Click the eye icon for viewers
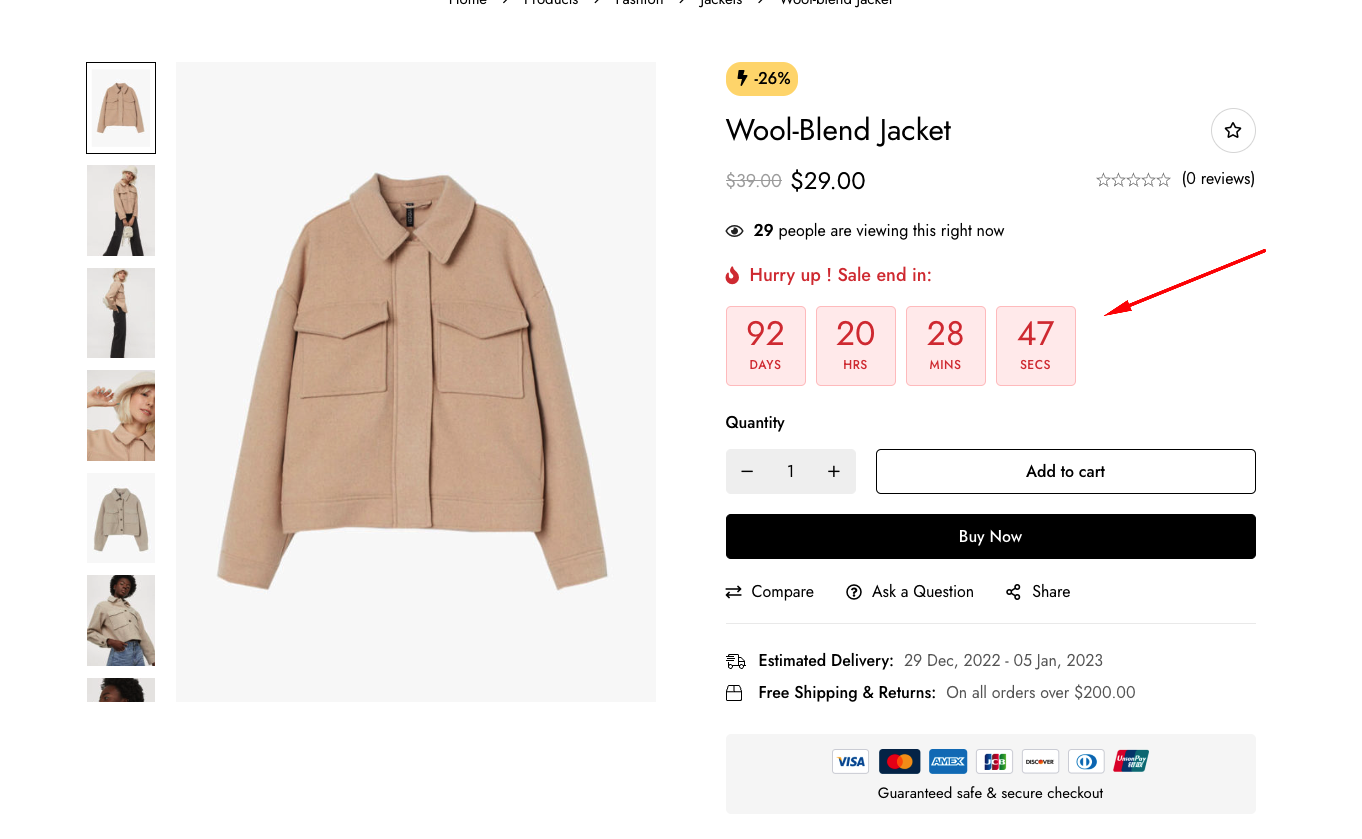The height and width of the screenshot is (839, 1362). coord(735,231)
